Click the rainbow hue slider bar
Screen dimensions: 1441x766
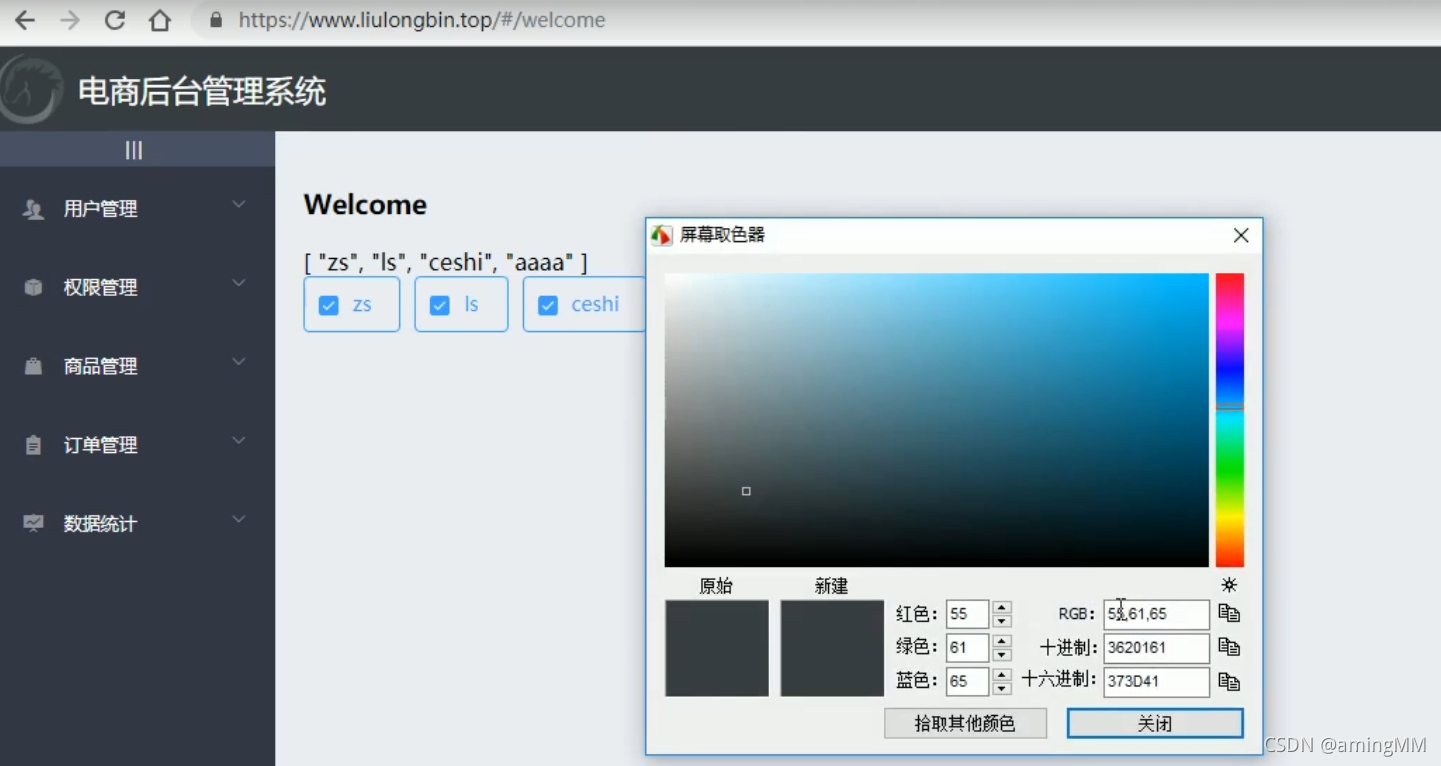click(1229, 420)
